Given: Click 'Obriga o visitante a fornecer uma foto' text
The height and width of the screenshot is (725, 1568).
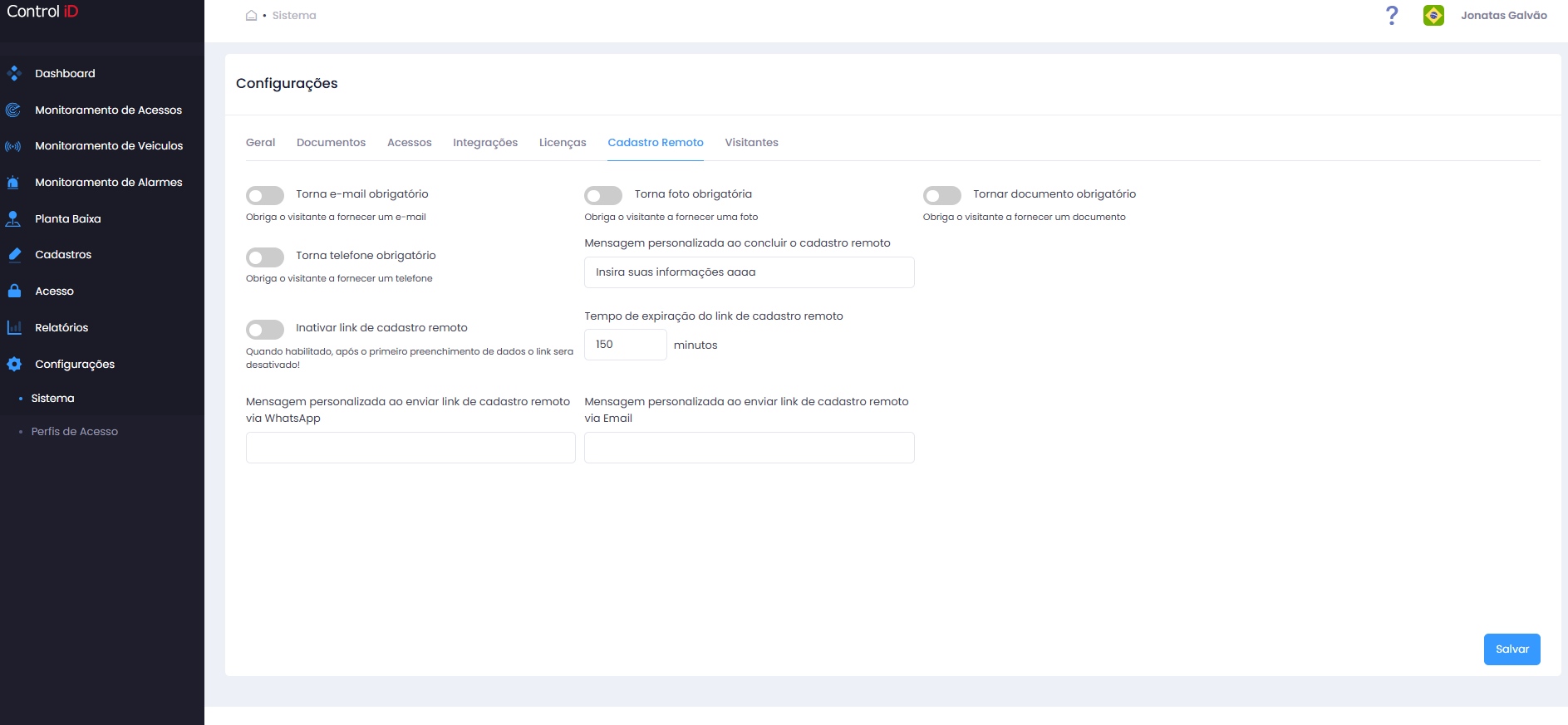Looking at the screenshot, I should coord(671,218).
